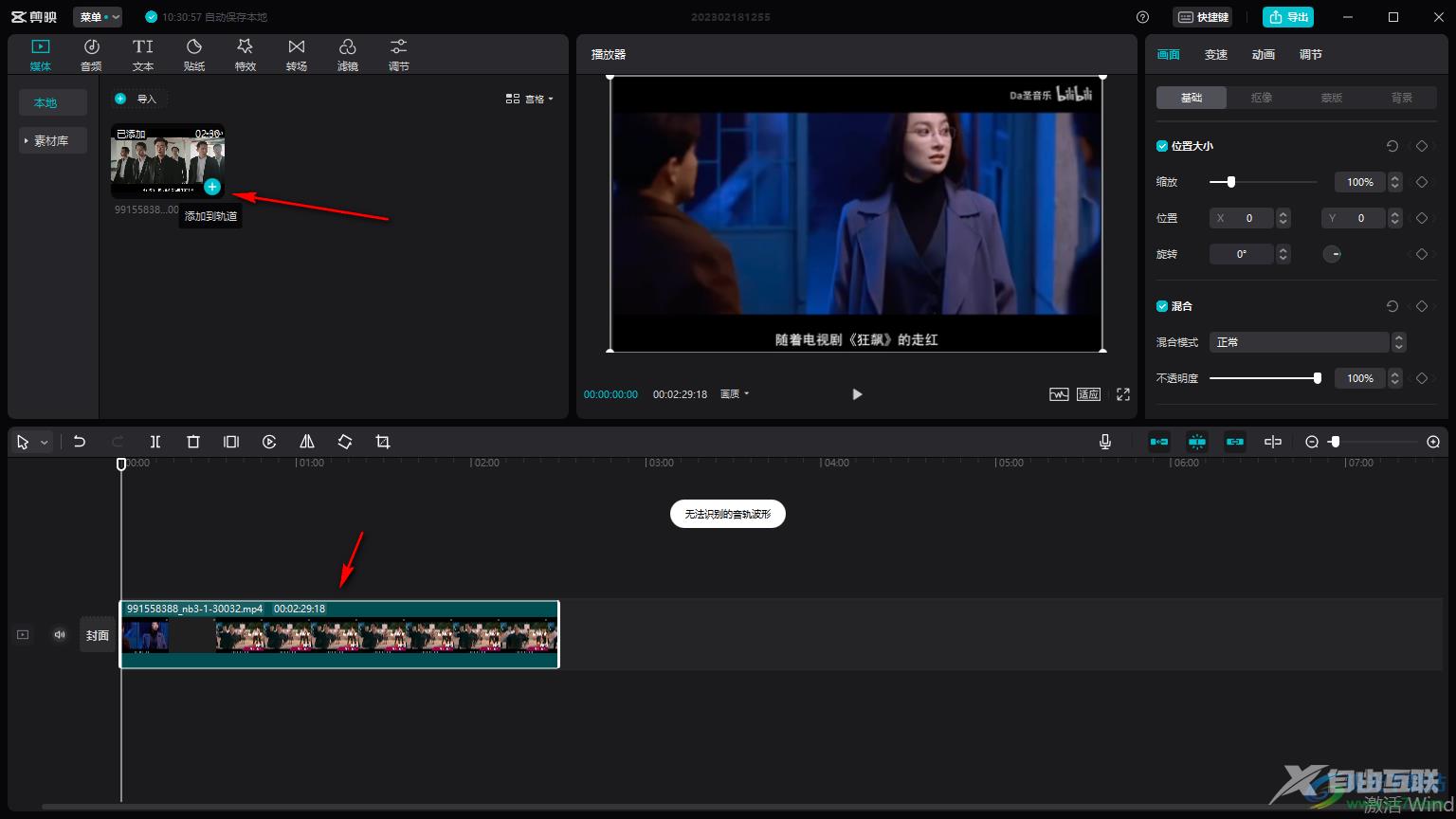1456x819 pixels.
Task: Toggle the auto-snap icon
Action: tap(1197, 442)
